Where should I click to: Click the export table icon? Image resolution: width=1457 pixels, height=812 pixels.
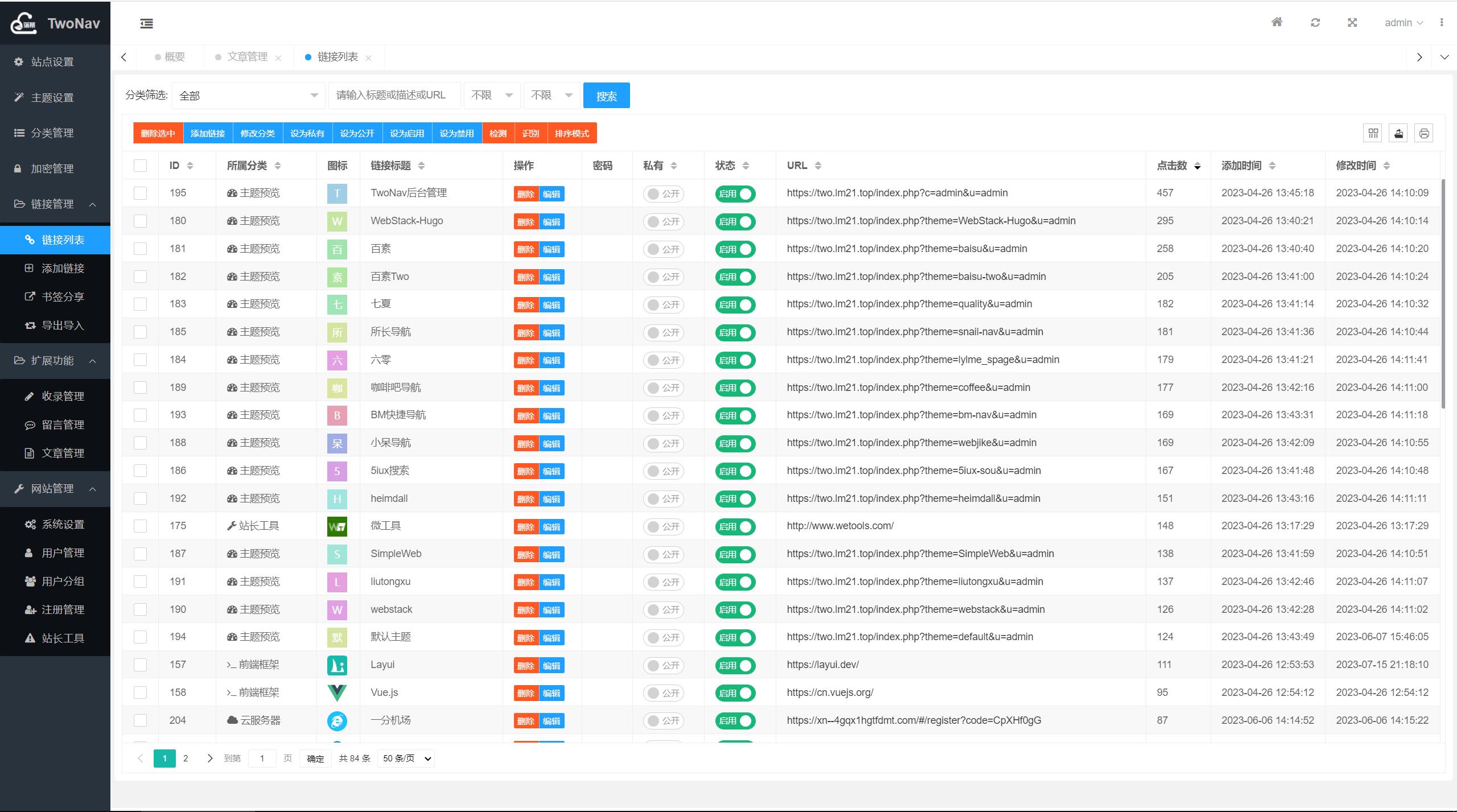point(1398,133)
